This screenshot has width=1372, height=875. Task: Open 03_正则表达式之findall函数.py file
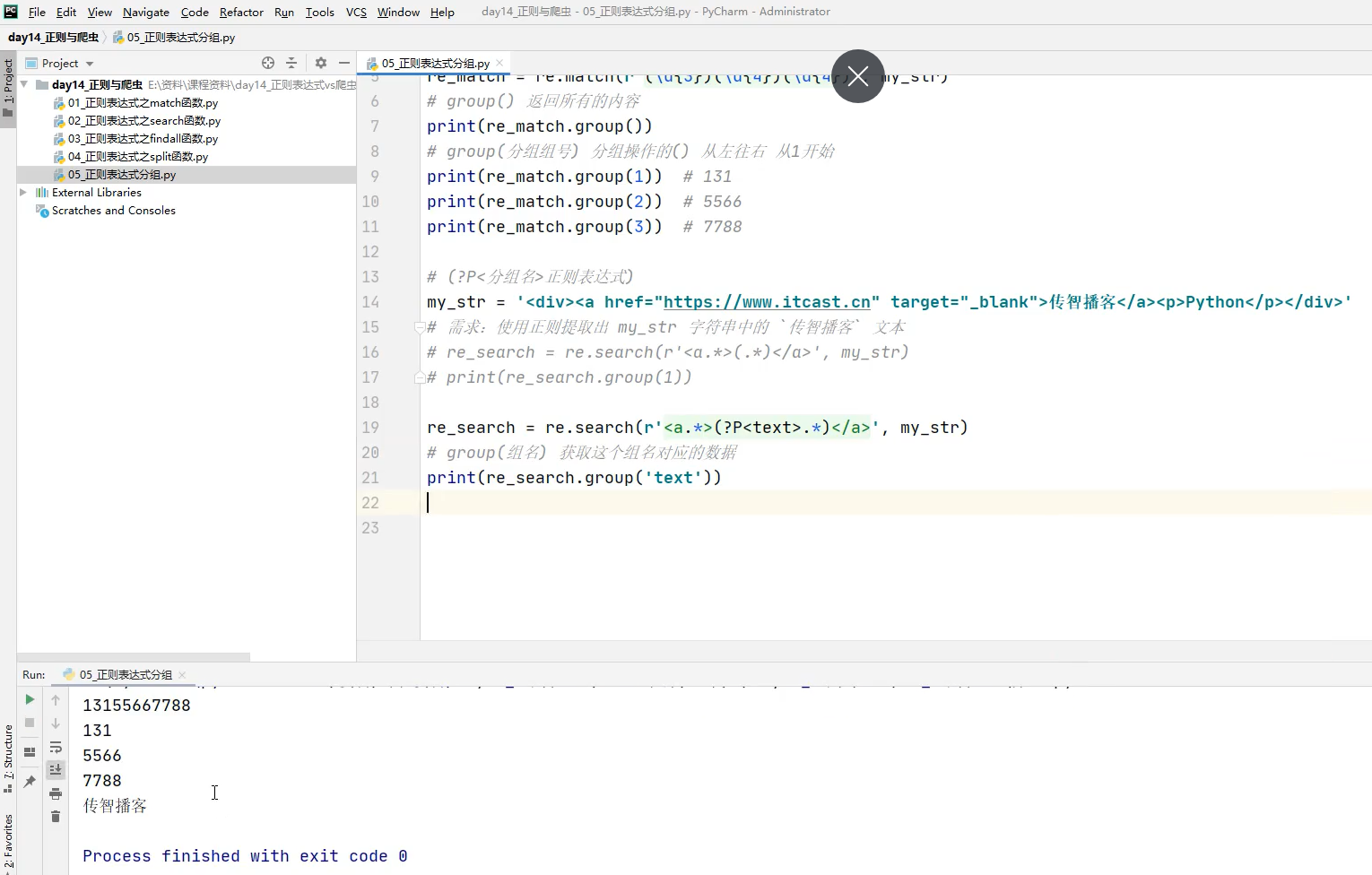click(143, 138)
